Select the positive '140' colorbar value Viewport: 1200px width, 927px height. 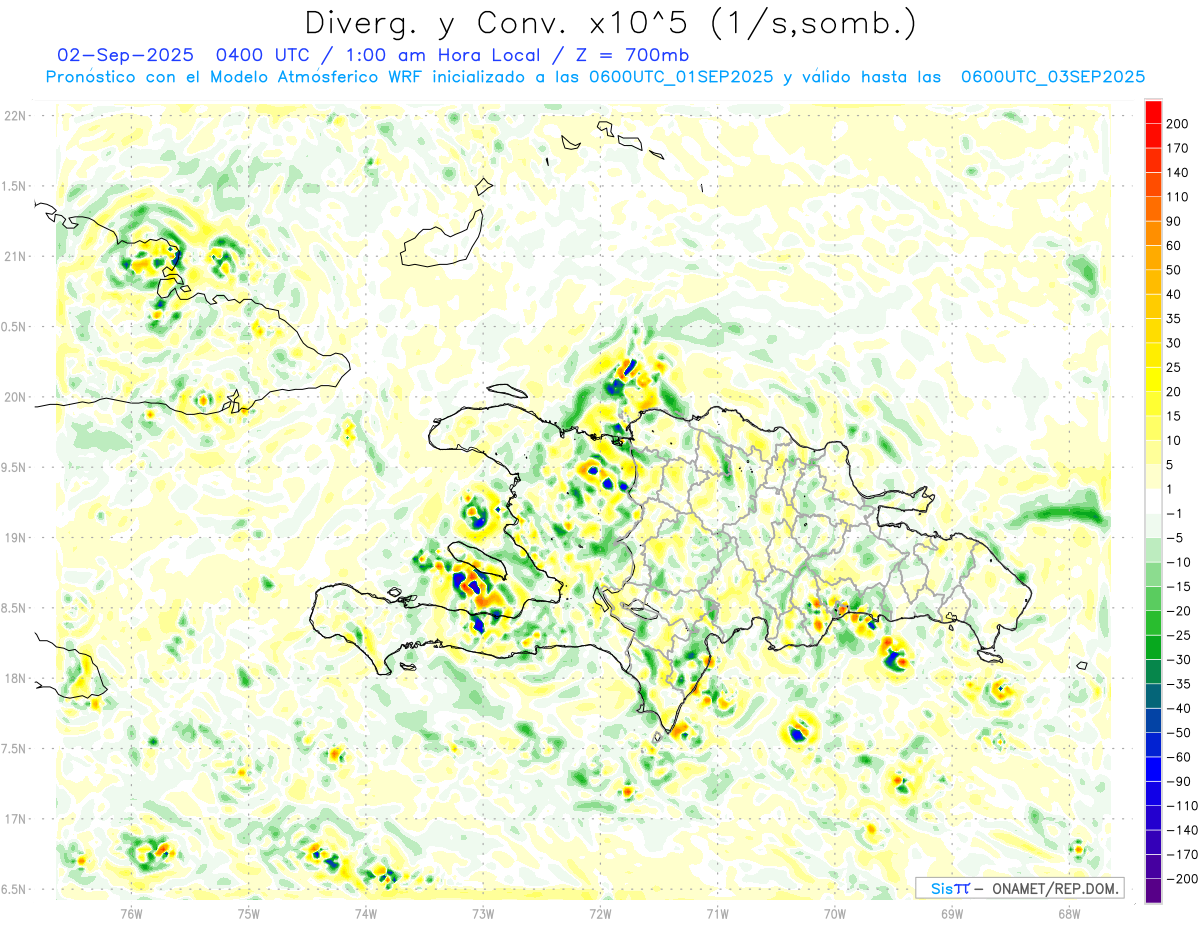(x=1178, y=173)
